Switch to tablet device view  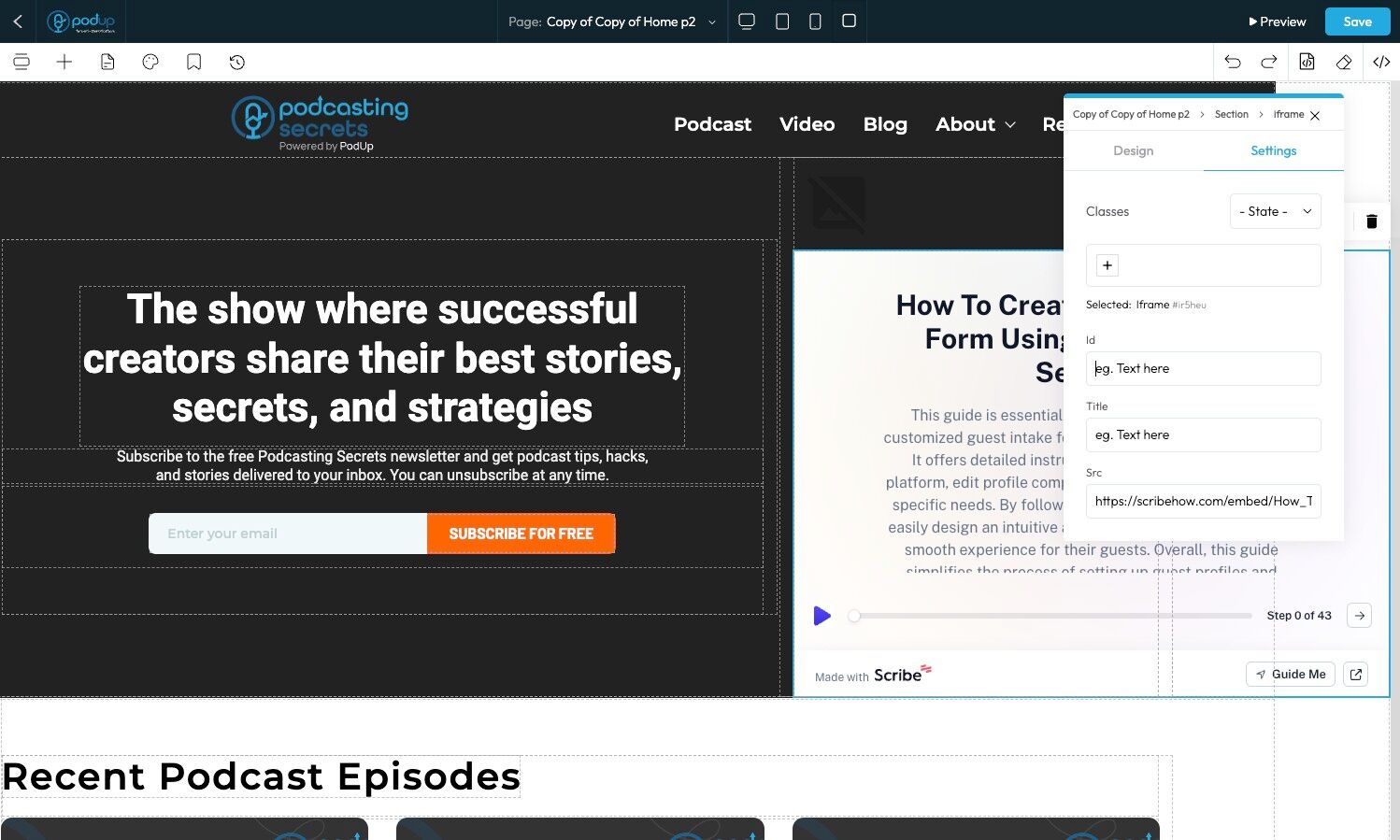(x=782, y=21)
